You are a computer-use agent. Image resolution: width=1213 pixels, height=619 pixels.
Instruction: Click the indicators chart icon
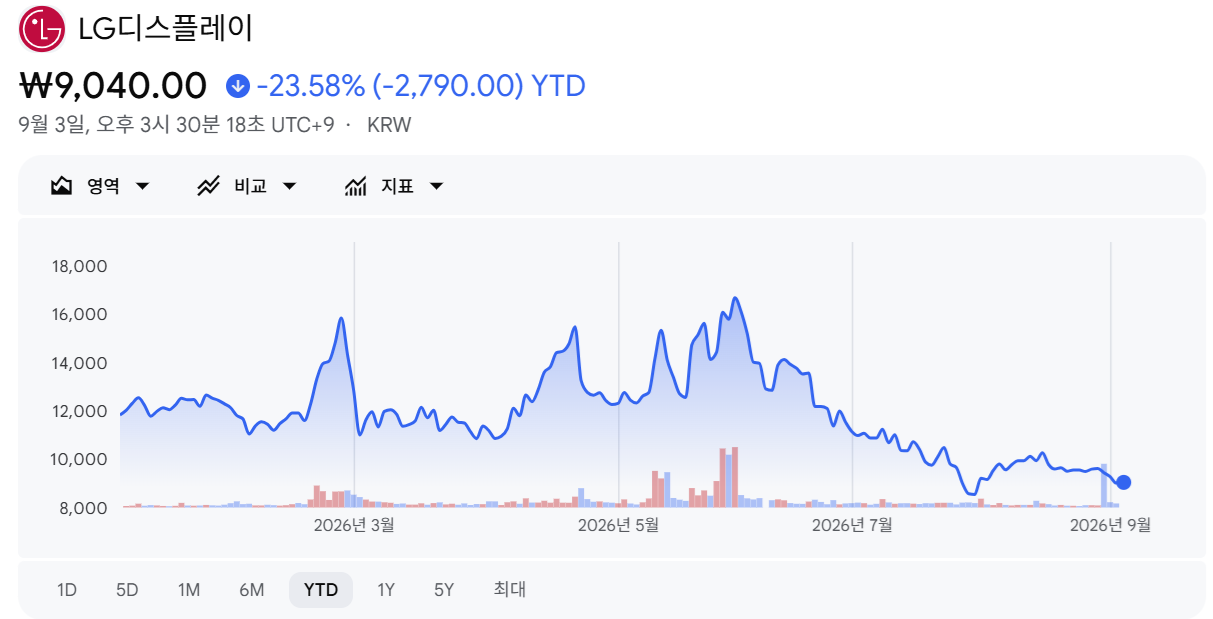coord(355,186)
